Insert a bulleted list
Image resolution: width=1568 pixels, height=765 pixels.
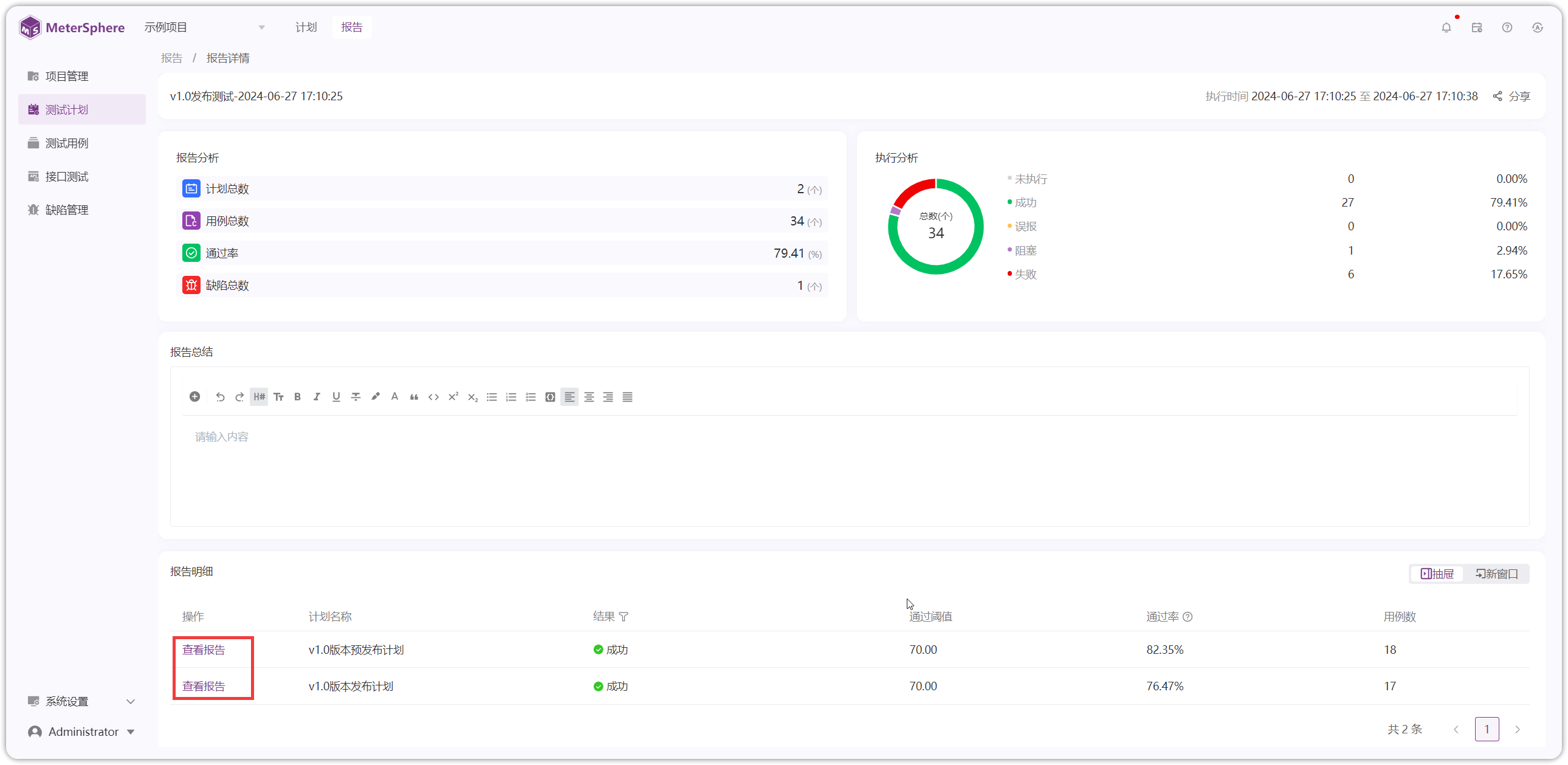tap(492, 397)
